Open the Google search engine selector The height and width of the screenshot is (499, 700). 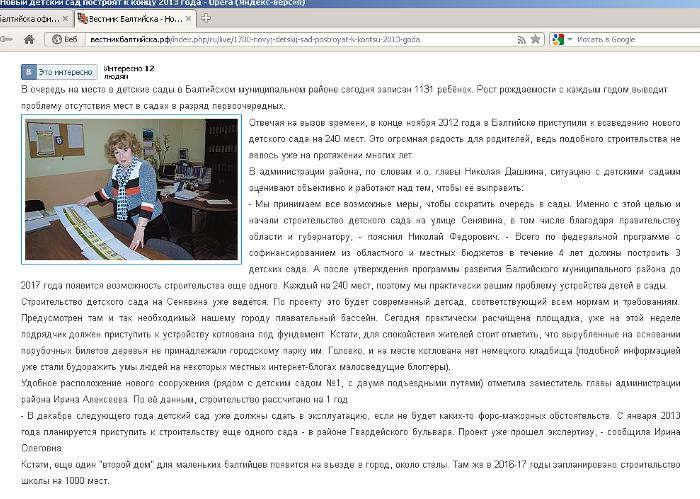coord(562,39)
